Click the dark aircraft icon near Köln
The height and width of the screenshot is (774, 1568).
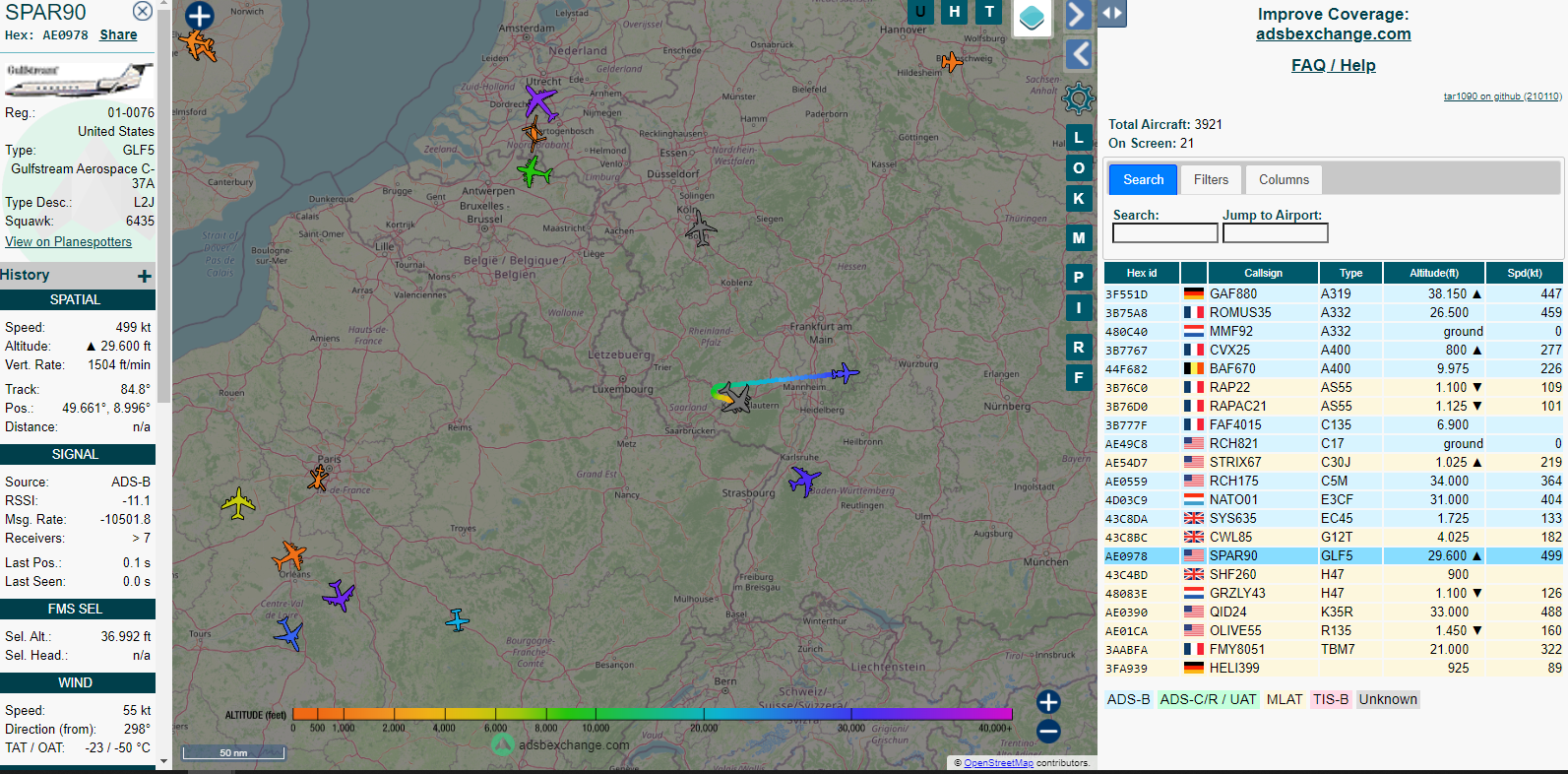point(701,229)
